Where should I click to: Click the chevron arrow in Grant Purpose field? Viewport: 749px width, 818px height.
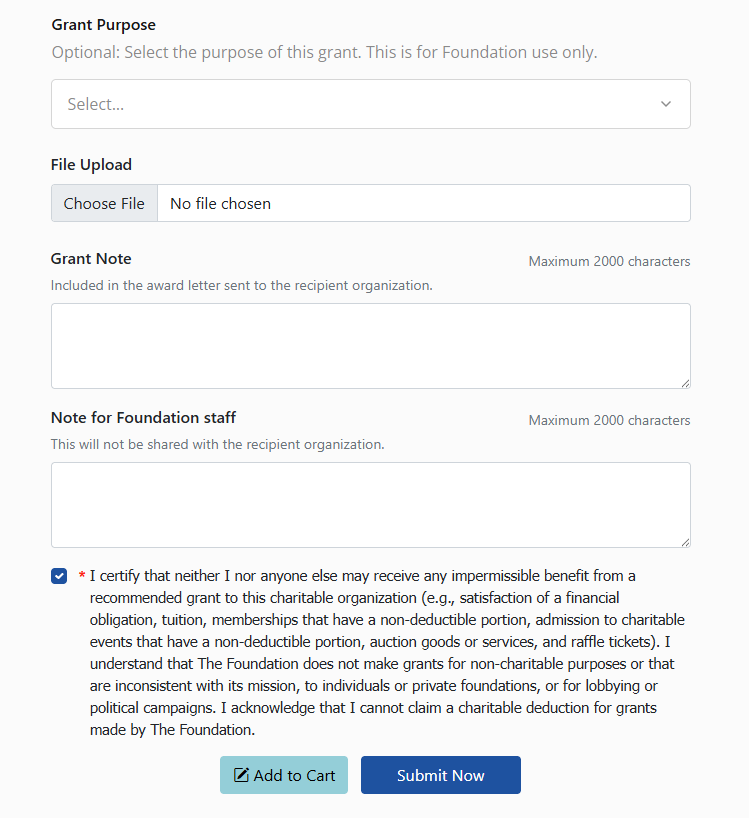666,104
